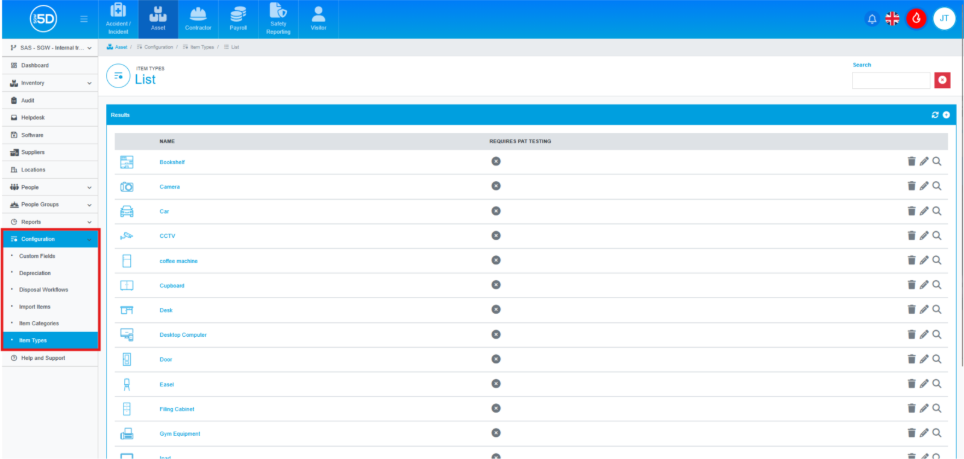This screenshot has height=459, width=964.
Task: Add a new item type with plus icon
Action: [946, 115]
